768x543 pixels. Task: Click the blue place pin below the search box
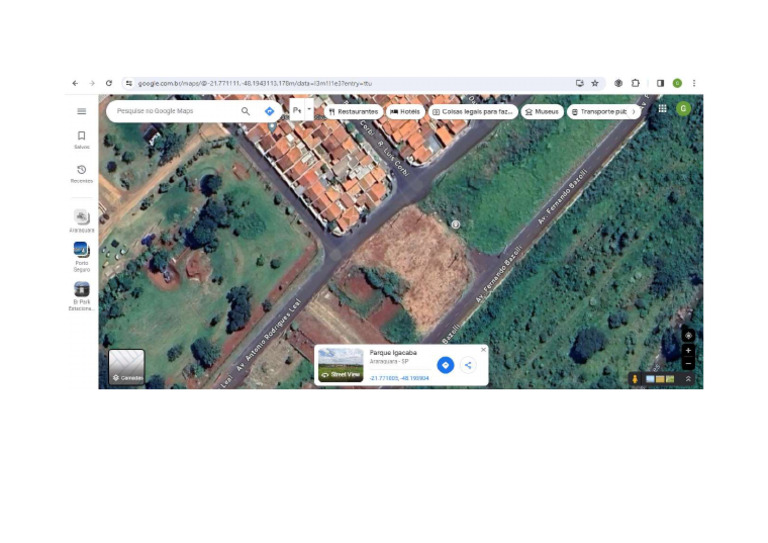pyautogui.click(x=272, y=126)
